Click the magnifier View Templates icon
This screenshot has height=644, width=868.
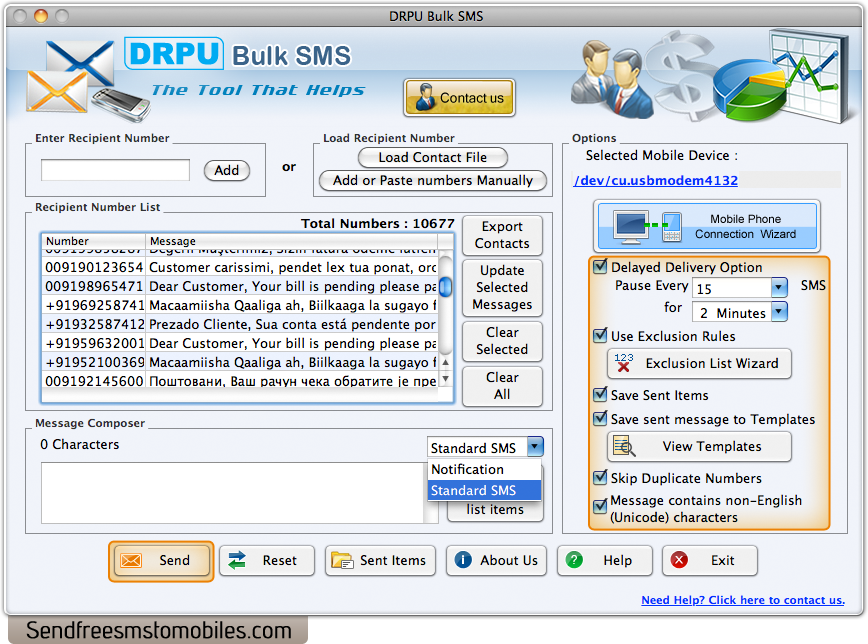(624, 446)
